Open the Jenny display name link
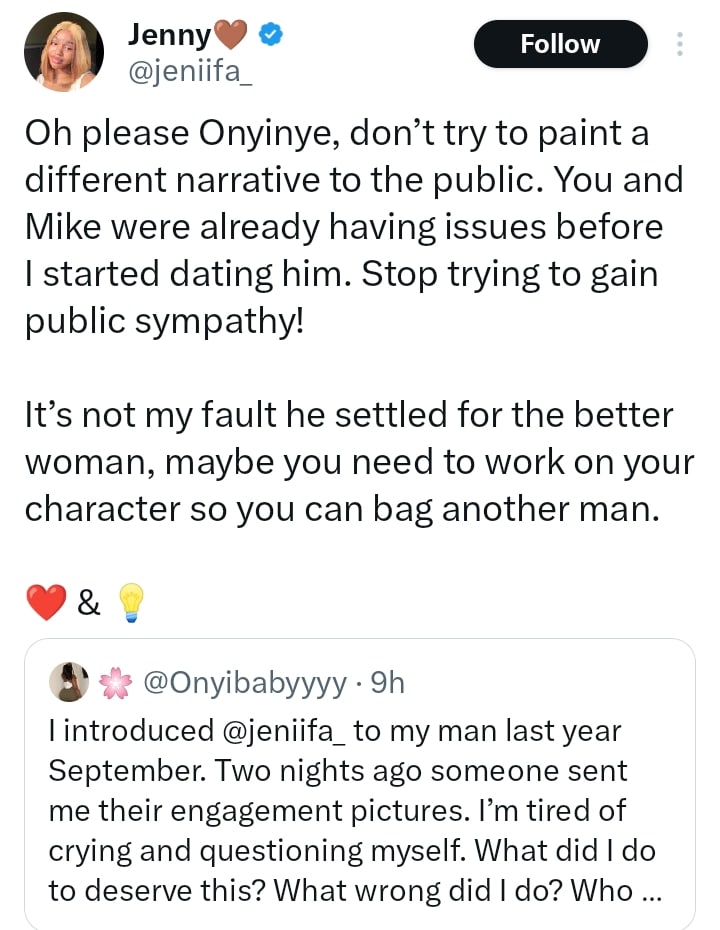Screen dimensions: 720x930 point(168,37)
